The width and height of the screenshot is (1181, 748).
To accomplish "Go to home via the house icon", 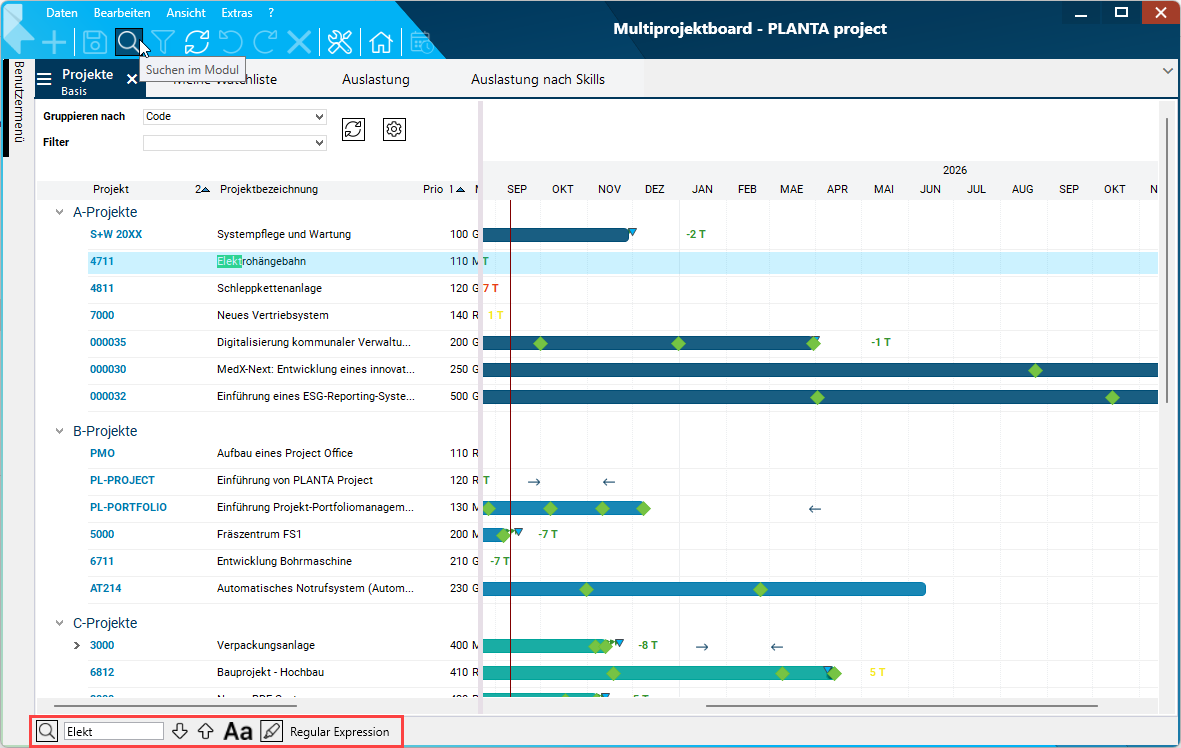I will click(380, 42).
